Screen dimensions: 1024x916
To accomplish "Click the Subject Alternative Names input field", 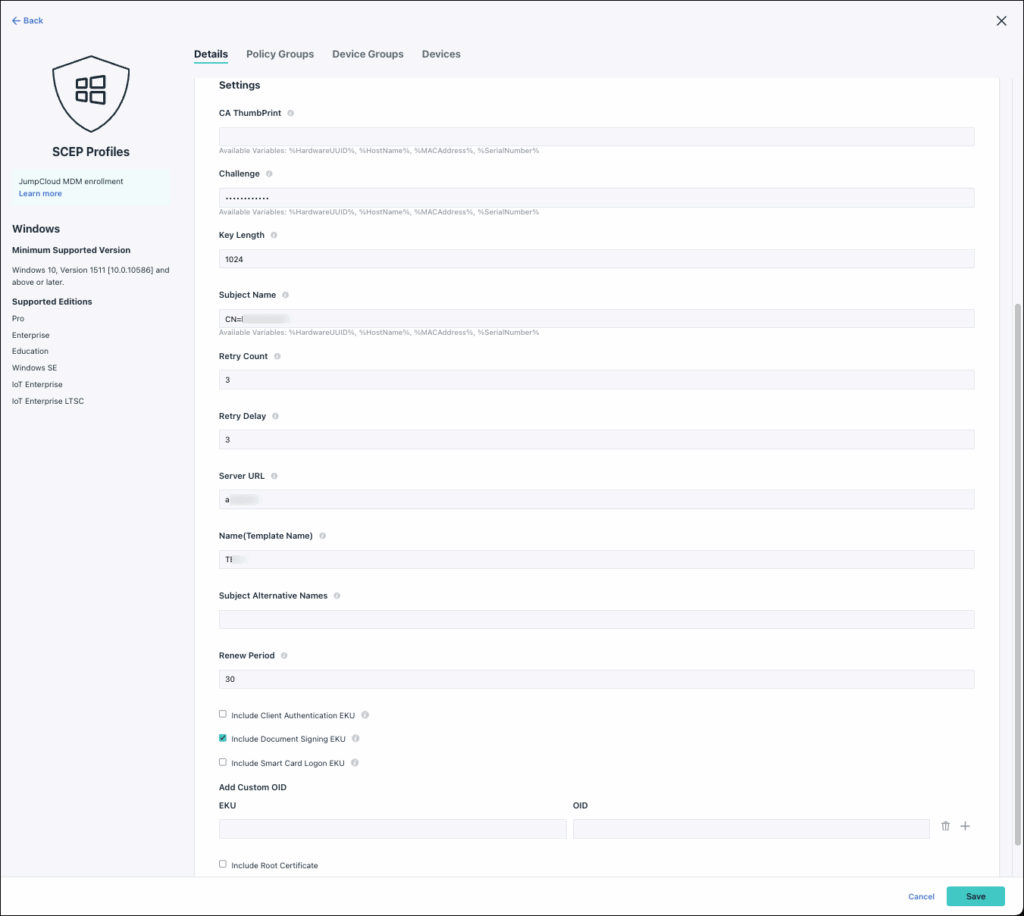I will click(x=595, y=618).
